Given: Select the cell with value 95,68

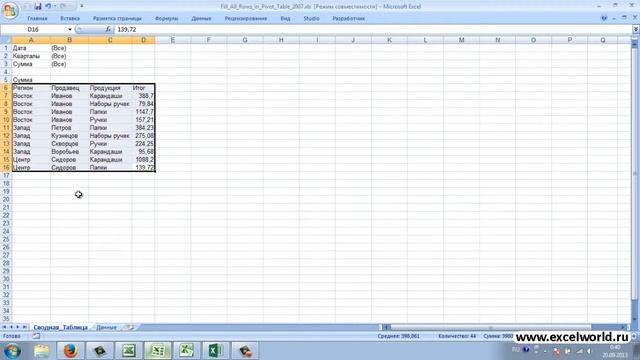Looking at the screenshot, I should click(143, 151).
